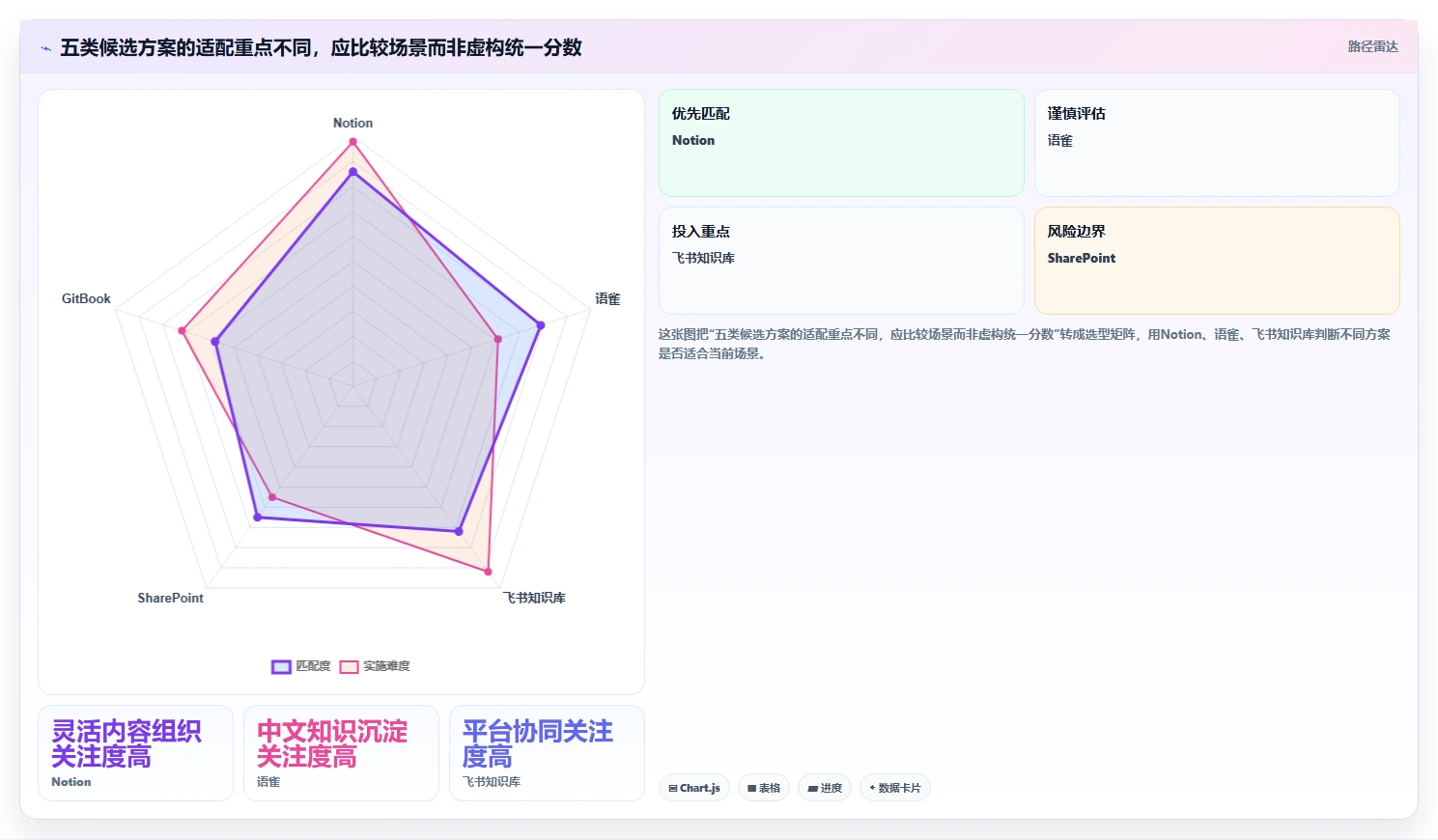1438x840 pixels.
Task: Click the 飞书知识库 axis label on radar
Action: pyautogui.click(x=534, y=598)
